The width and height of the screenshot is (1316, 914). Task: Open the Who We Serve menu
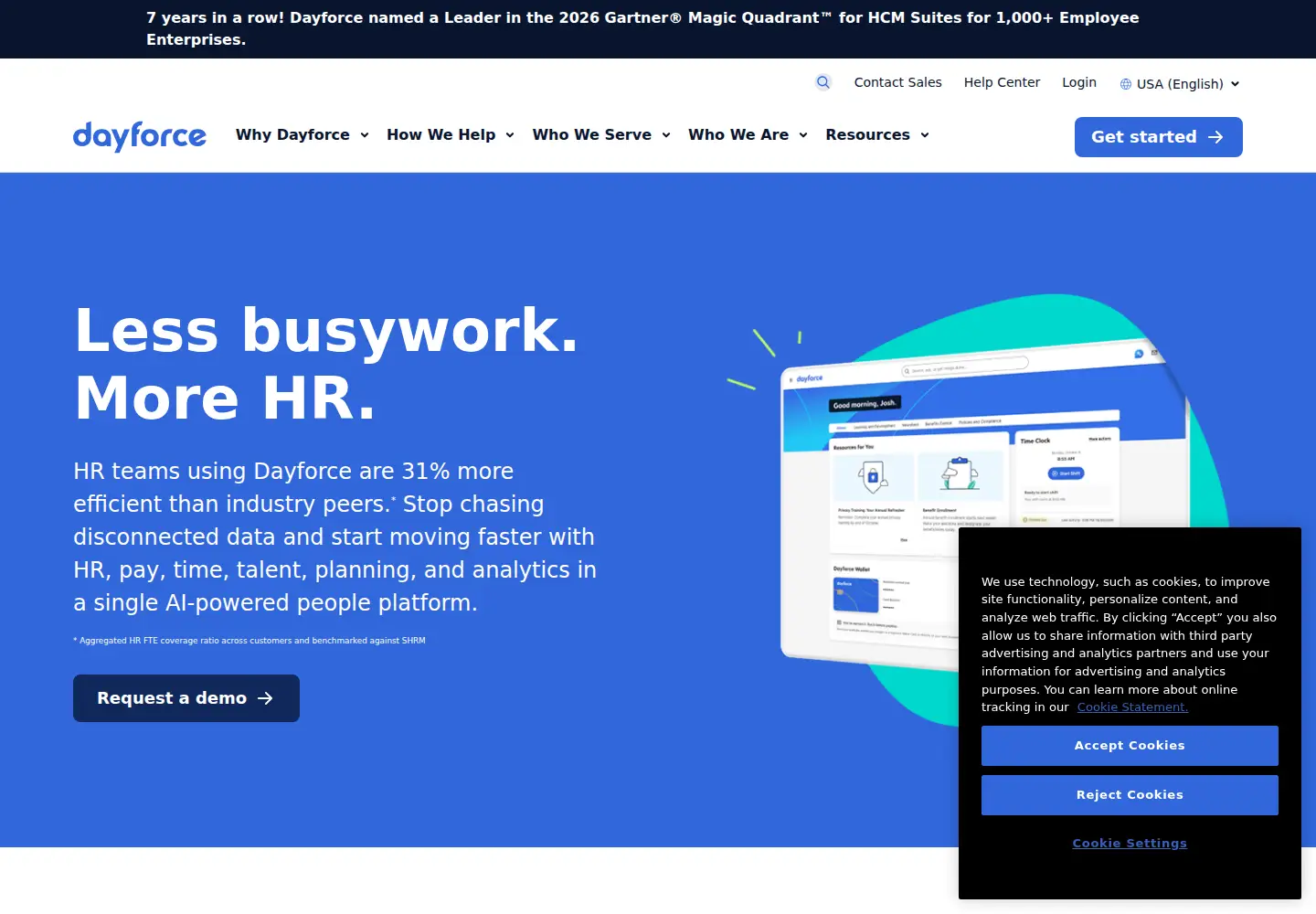click(602, 135)
